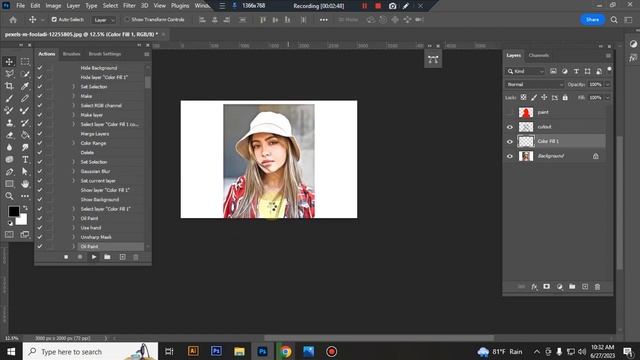The image size is (640, 360).
Task: Choose the Path Selection arrow tool
Action: [x=25, y=172]
